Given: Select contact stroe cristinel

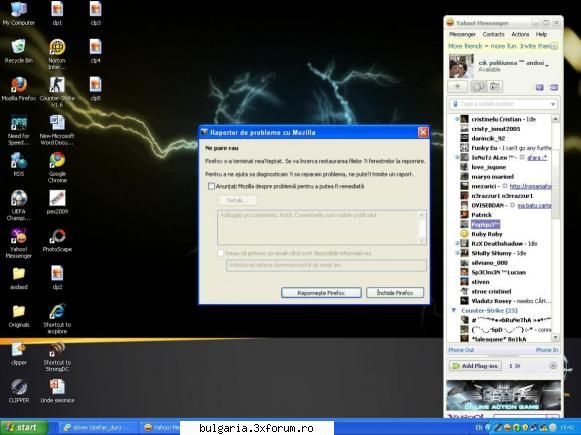Looking at the screenshot, I should point(491,291).
